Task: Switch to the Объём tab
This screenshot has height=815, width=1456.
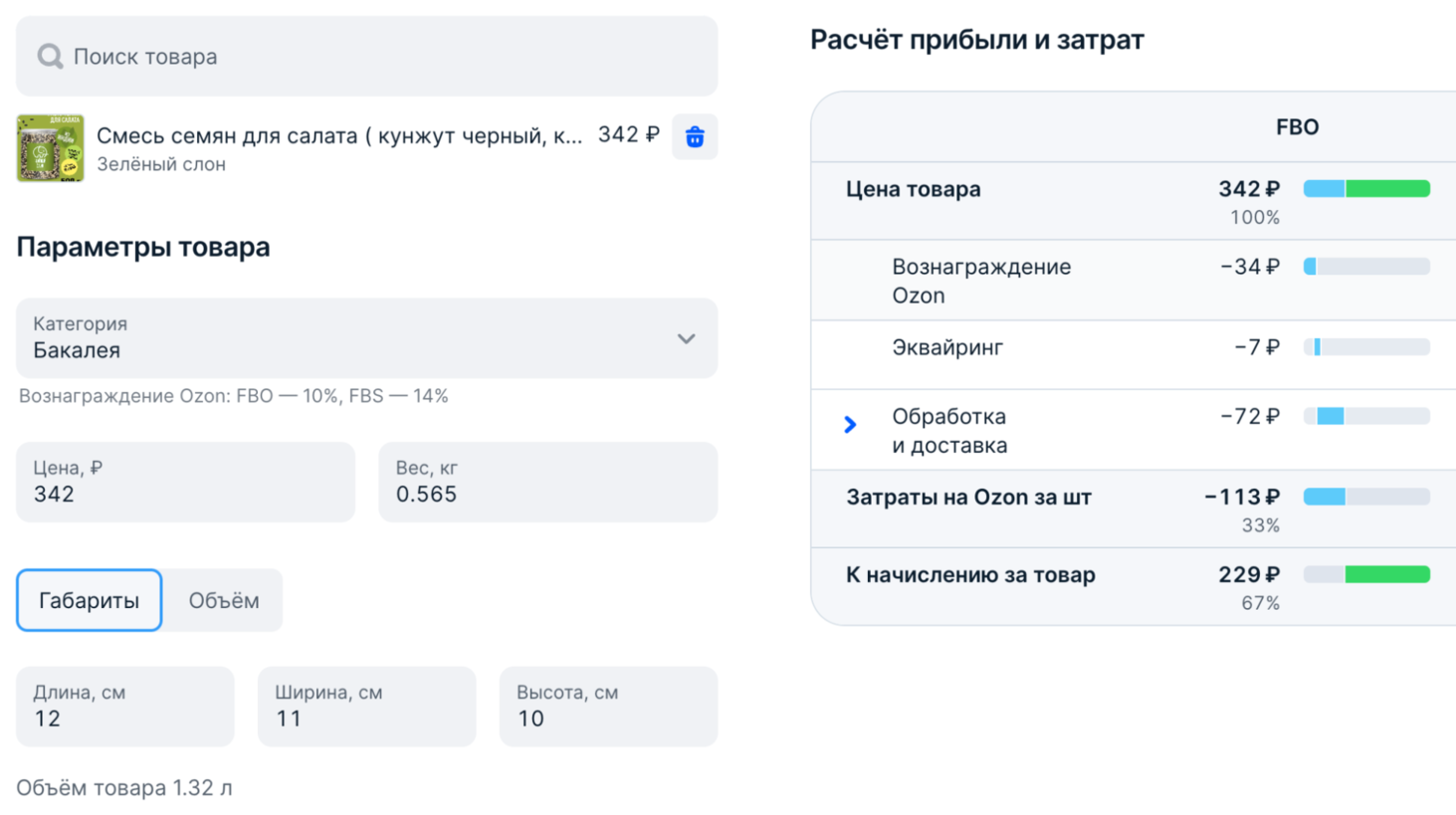Action: point(224,600)
